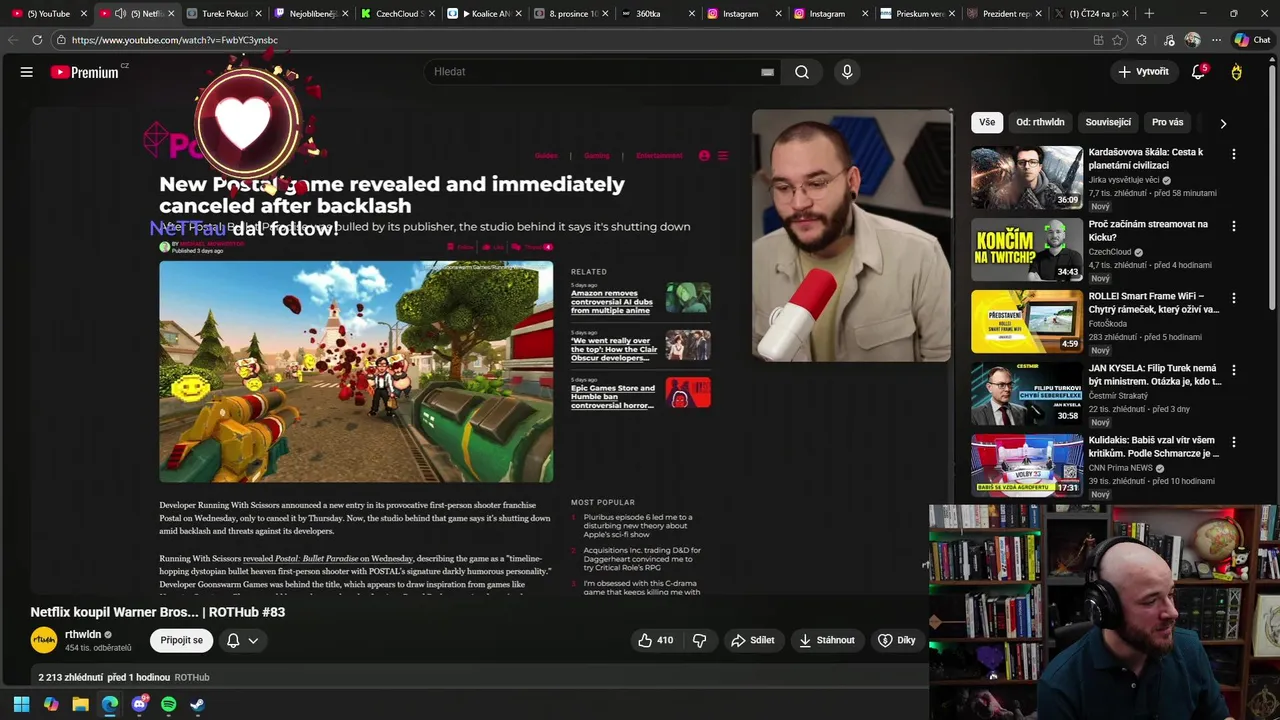This screenshot has width=1280, height=720.
Task: Open the CzechCloud channel name
Action: (x=1110, y=252)
